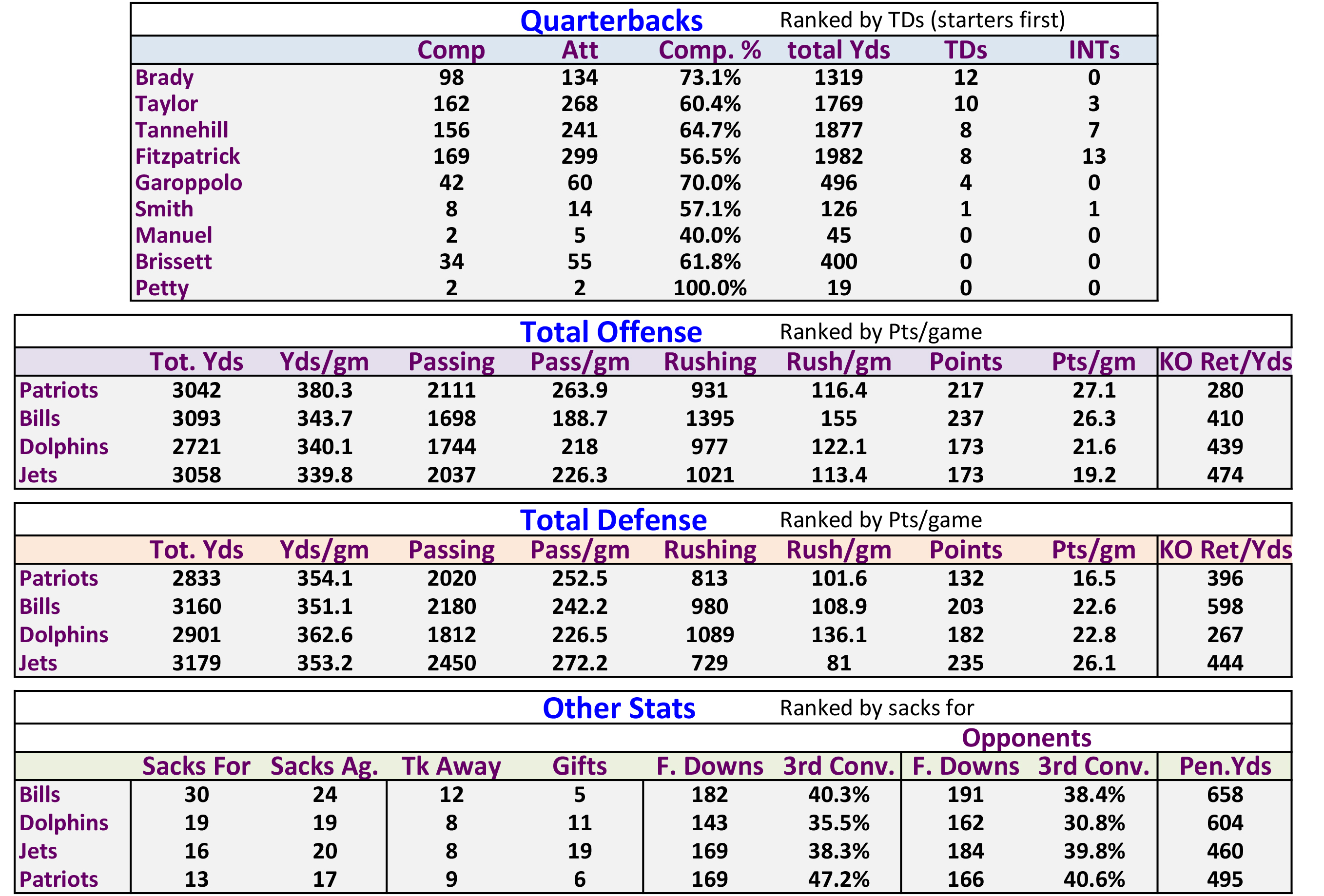Click Dolphins offense pass per game 218

[580, 446]
